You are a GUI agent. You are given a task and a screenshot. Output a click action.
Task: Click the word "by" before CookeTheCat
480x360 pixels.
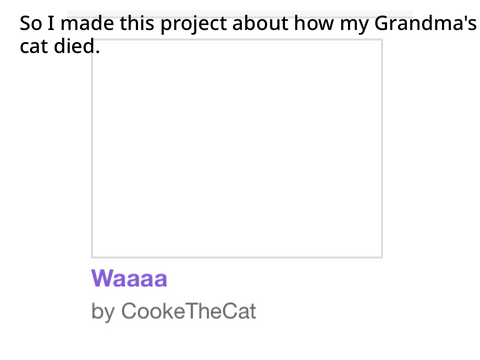click(x=103, y=312)
